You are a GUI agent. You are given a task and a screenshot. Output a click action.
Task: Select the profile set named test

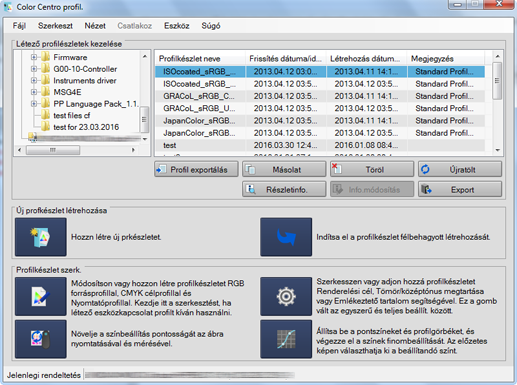[320, 145]
